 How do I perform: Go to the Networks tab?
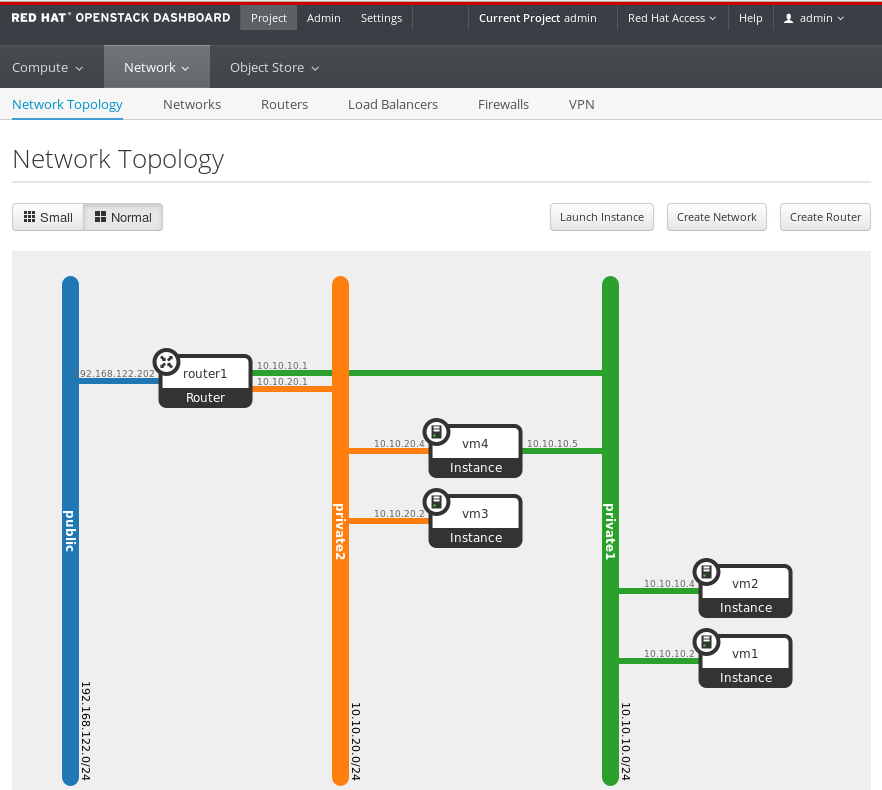192,105
